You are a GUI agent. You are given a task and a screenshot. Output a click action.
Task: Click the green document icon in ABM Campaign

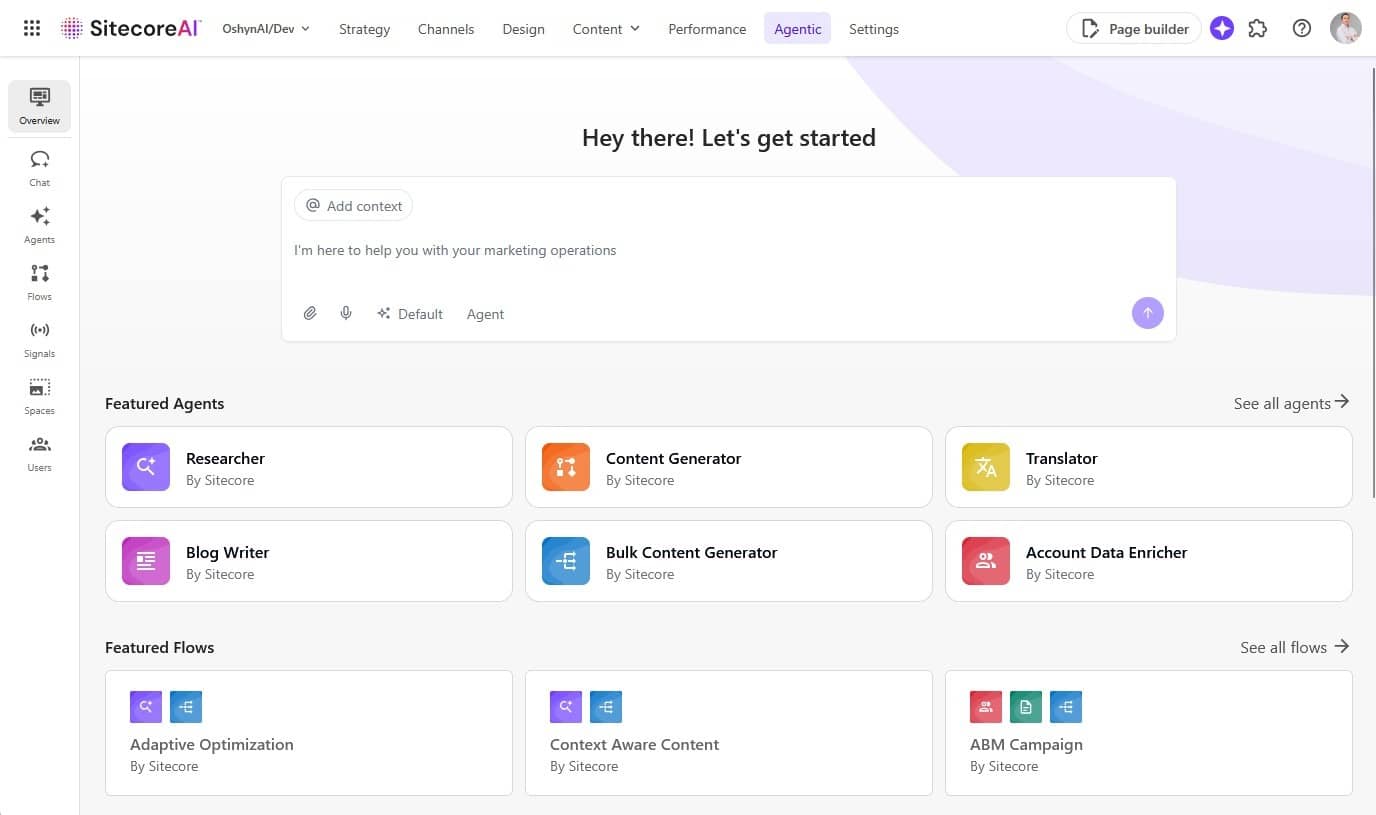point(1026,707)
